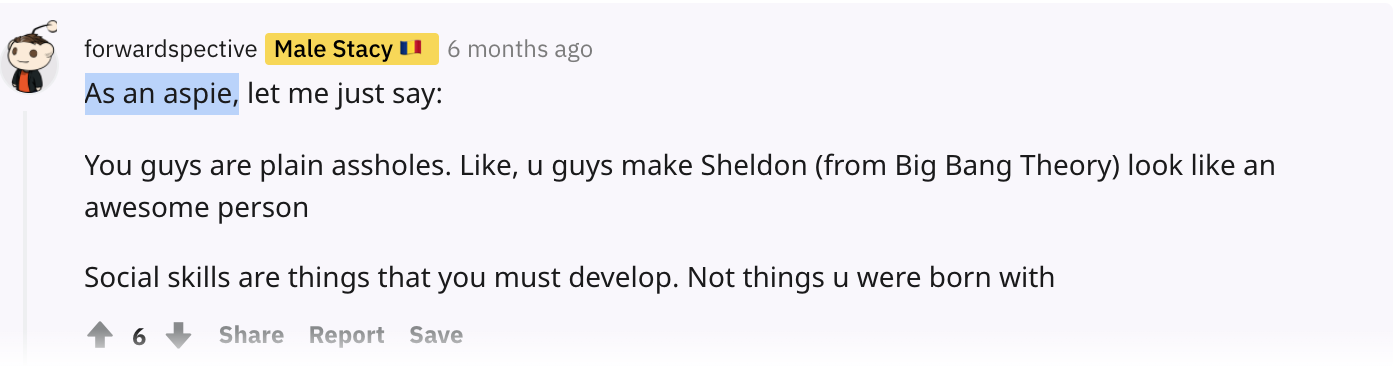1395x366 pixels.
Task: Click the 'let me just say:' text
Action: click(344, 94)
